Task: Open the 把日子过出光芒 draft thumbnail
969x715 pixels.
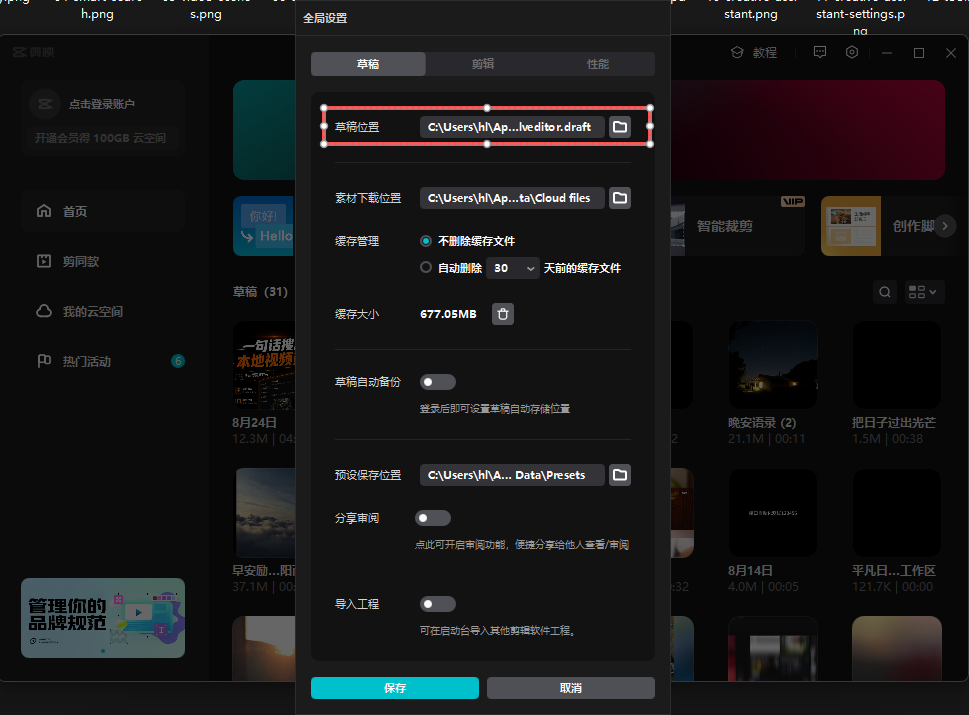Action: 897,365
